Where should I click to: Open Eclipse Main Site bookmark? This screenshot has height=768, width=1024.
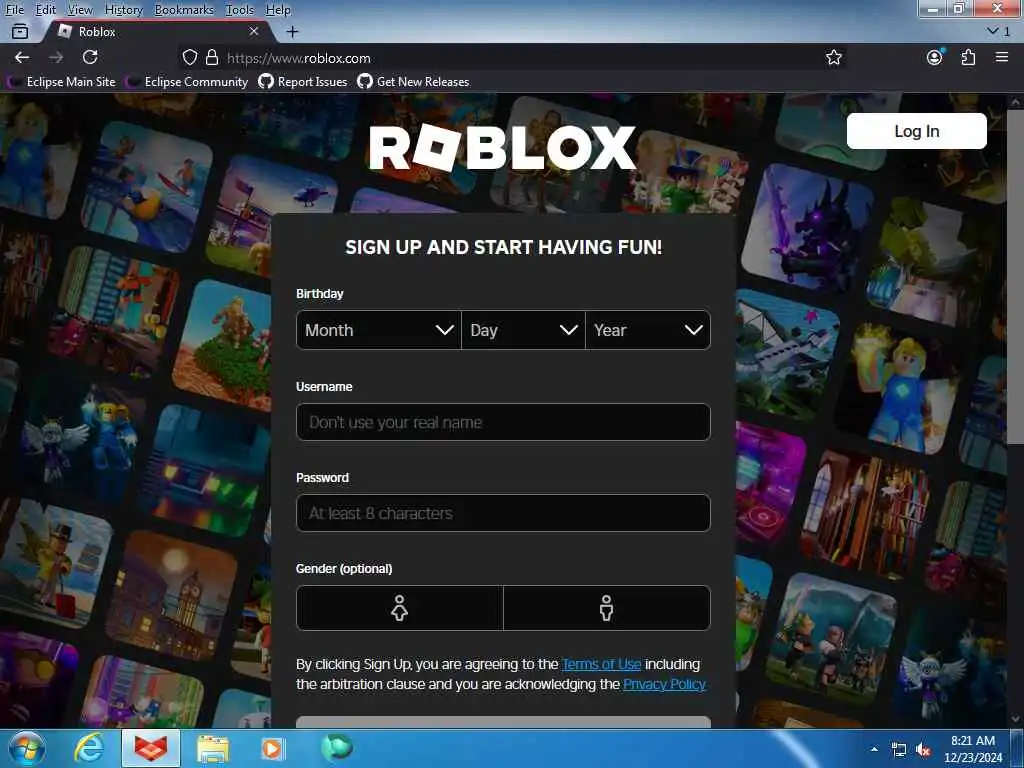[61, 82]
